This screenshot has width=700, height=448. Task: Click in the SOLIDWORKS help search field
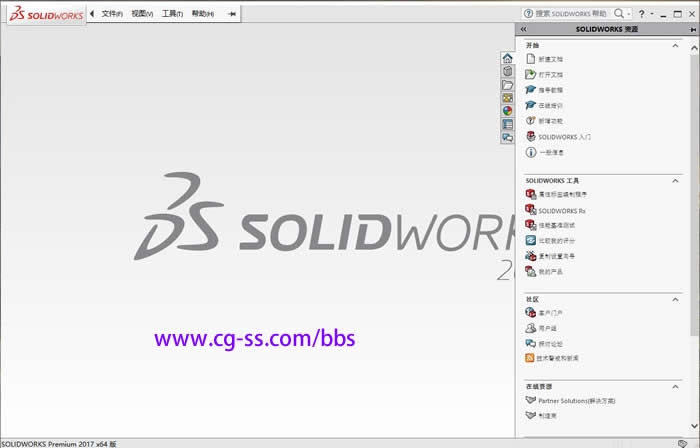click(x=570, y=14)
